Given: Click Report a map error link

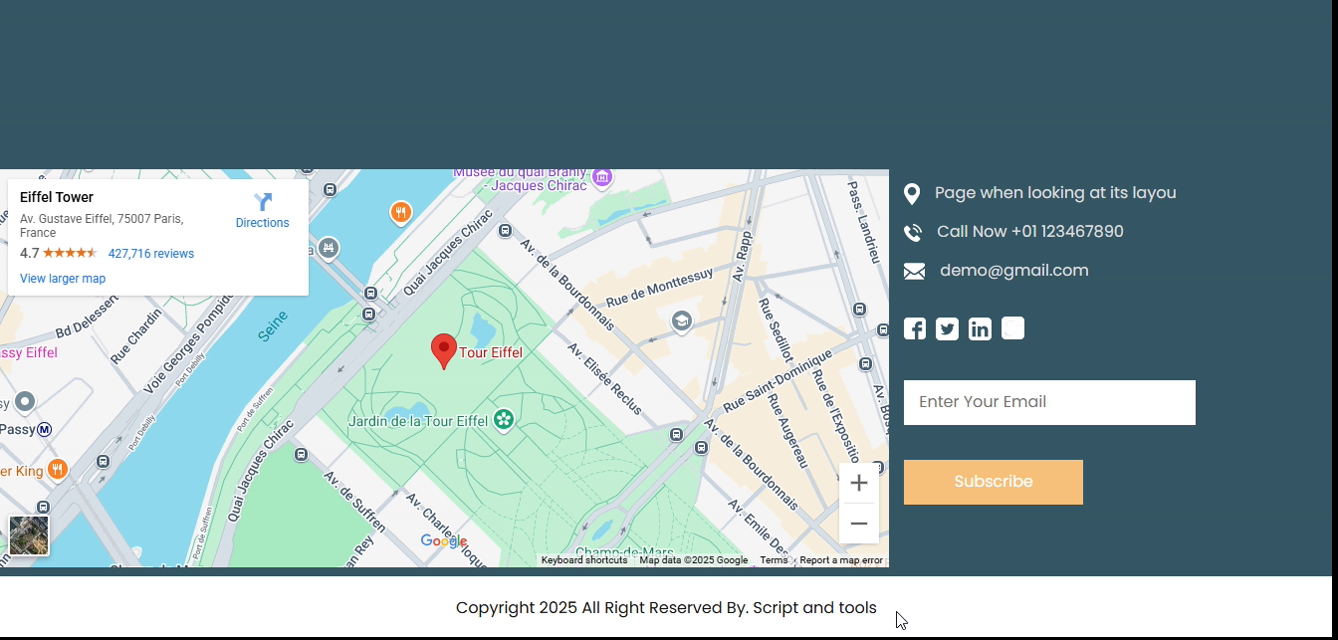Looking at the screenshot, I should pyautogui.click(x=841, y=560).
